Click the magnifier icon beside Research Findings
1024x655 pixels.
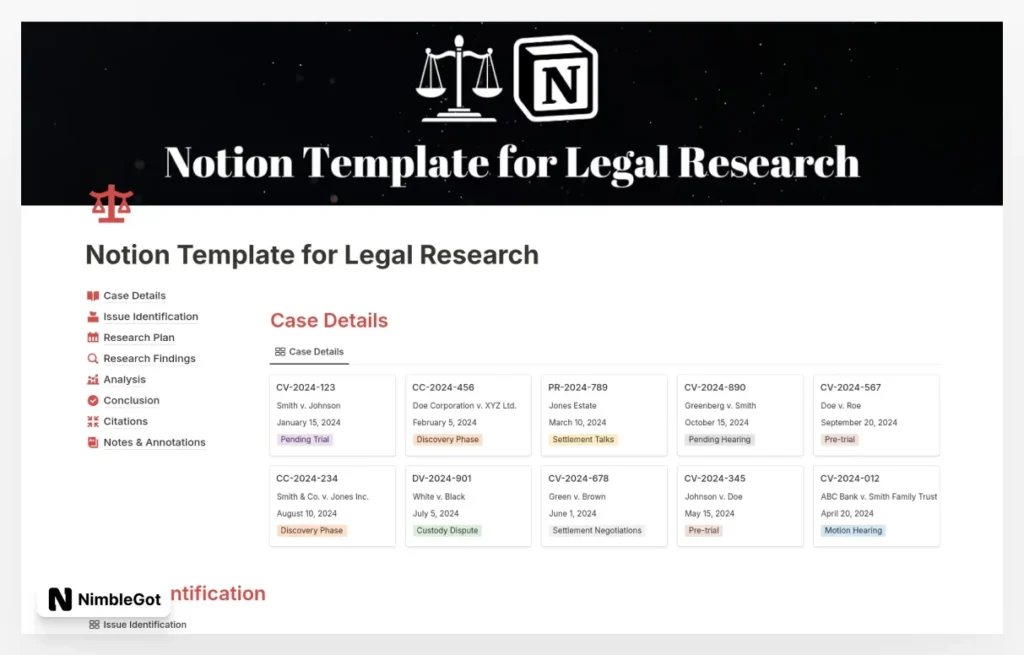coord(93,359)
